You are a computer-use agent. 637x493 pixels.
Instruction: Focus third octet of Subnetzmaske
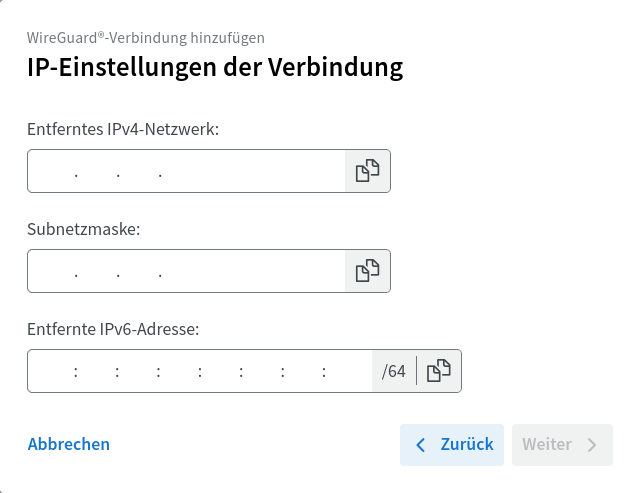[139, 271]
